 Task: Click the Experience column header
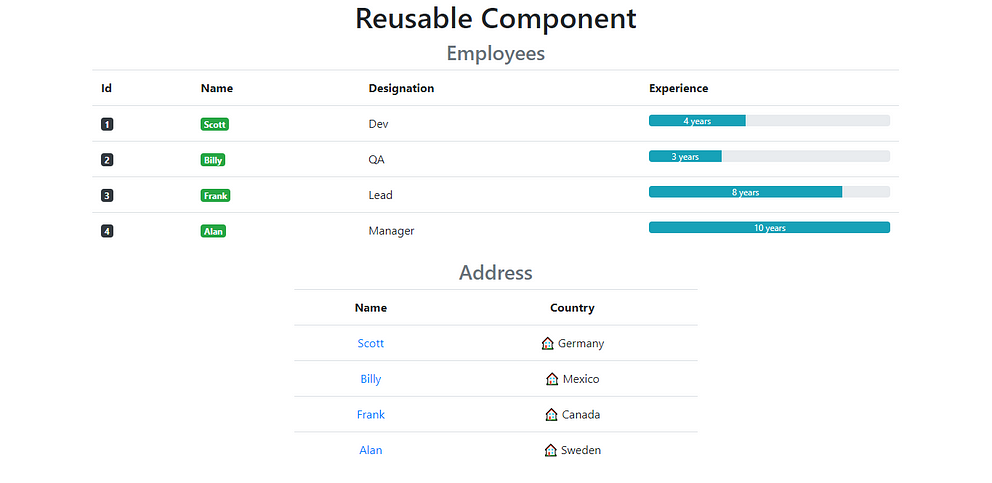(678, 89)
